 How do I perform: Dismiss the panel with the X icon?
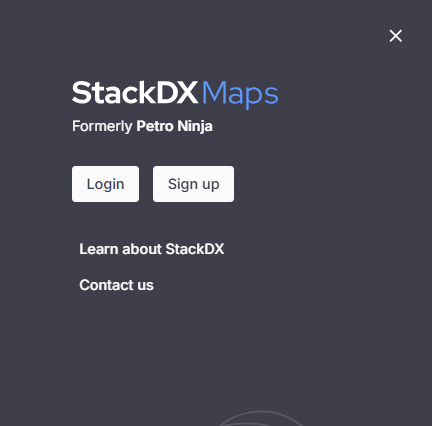click(396, 36)
